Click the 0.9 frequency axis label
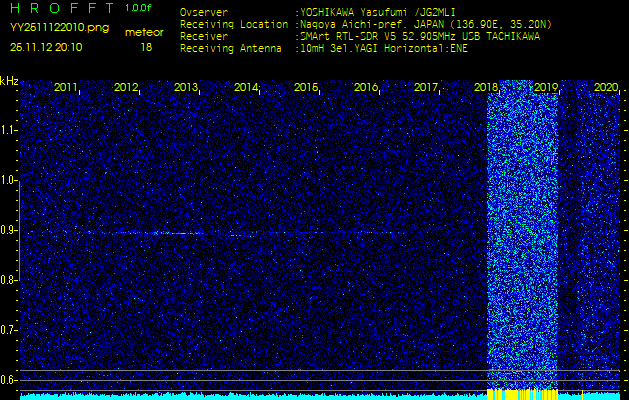Viewport: 629px width, 400px height. (x=9, y=230)
